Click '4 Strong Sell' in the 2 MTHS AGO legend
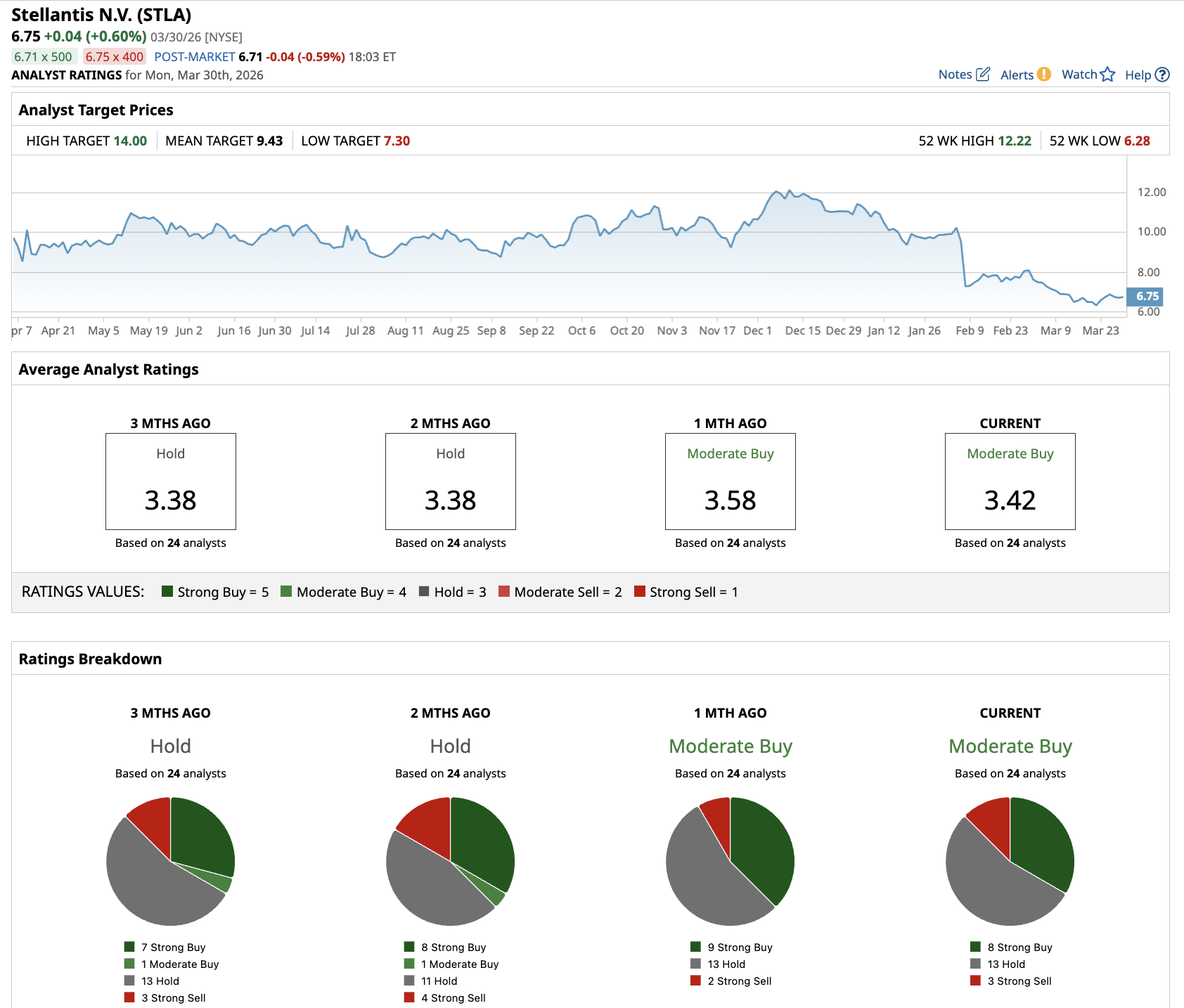Image resolution: width=1184 pixels, height=1008 pixels. pos(453,997)
